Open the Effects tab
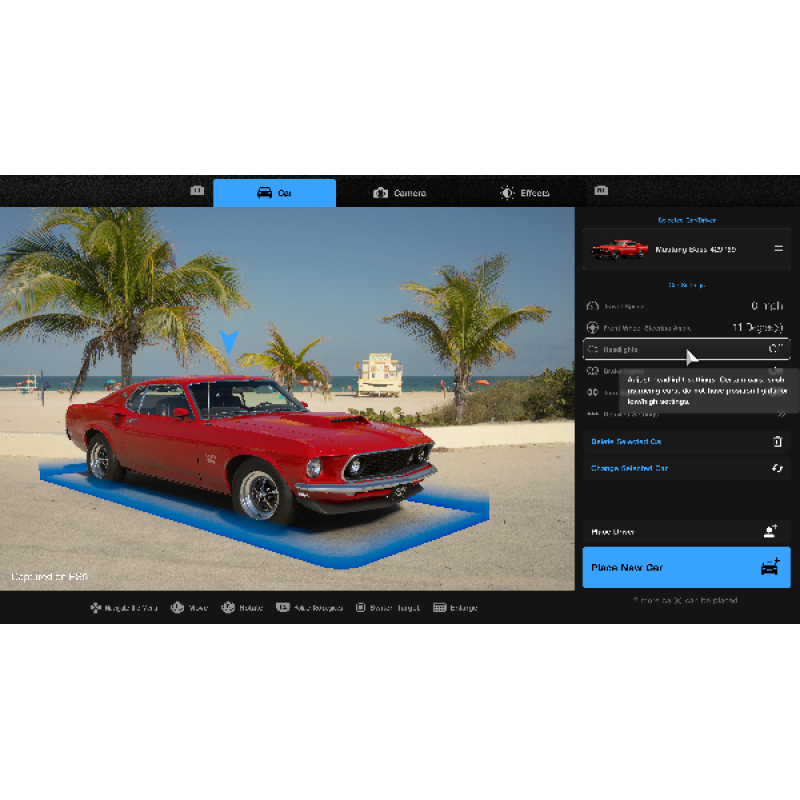This screenshot has width=800, height=800. click(525, 193)
